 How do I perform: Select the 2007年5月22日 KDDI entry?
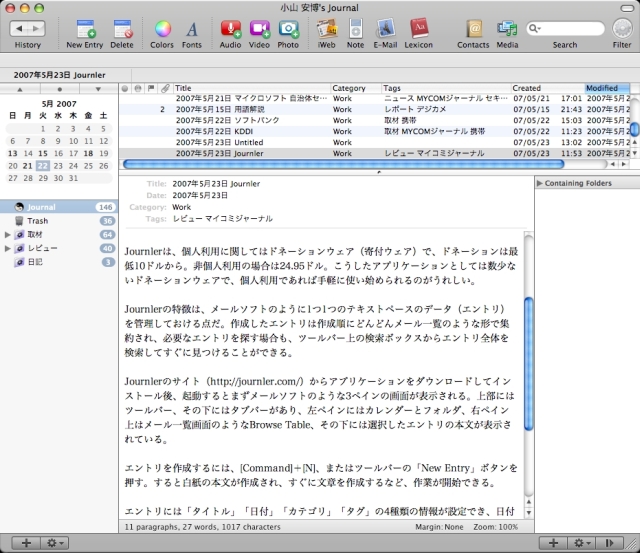[x=375, y=131]
